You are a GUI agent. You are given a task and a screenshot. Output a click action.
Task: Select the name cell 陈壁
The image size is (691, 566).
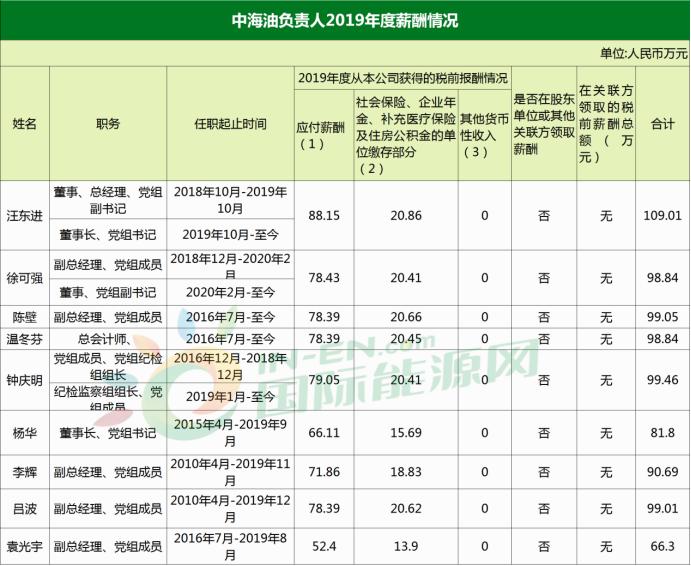click(x=25, y=317)
